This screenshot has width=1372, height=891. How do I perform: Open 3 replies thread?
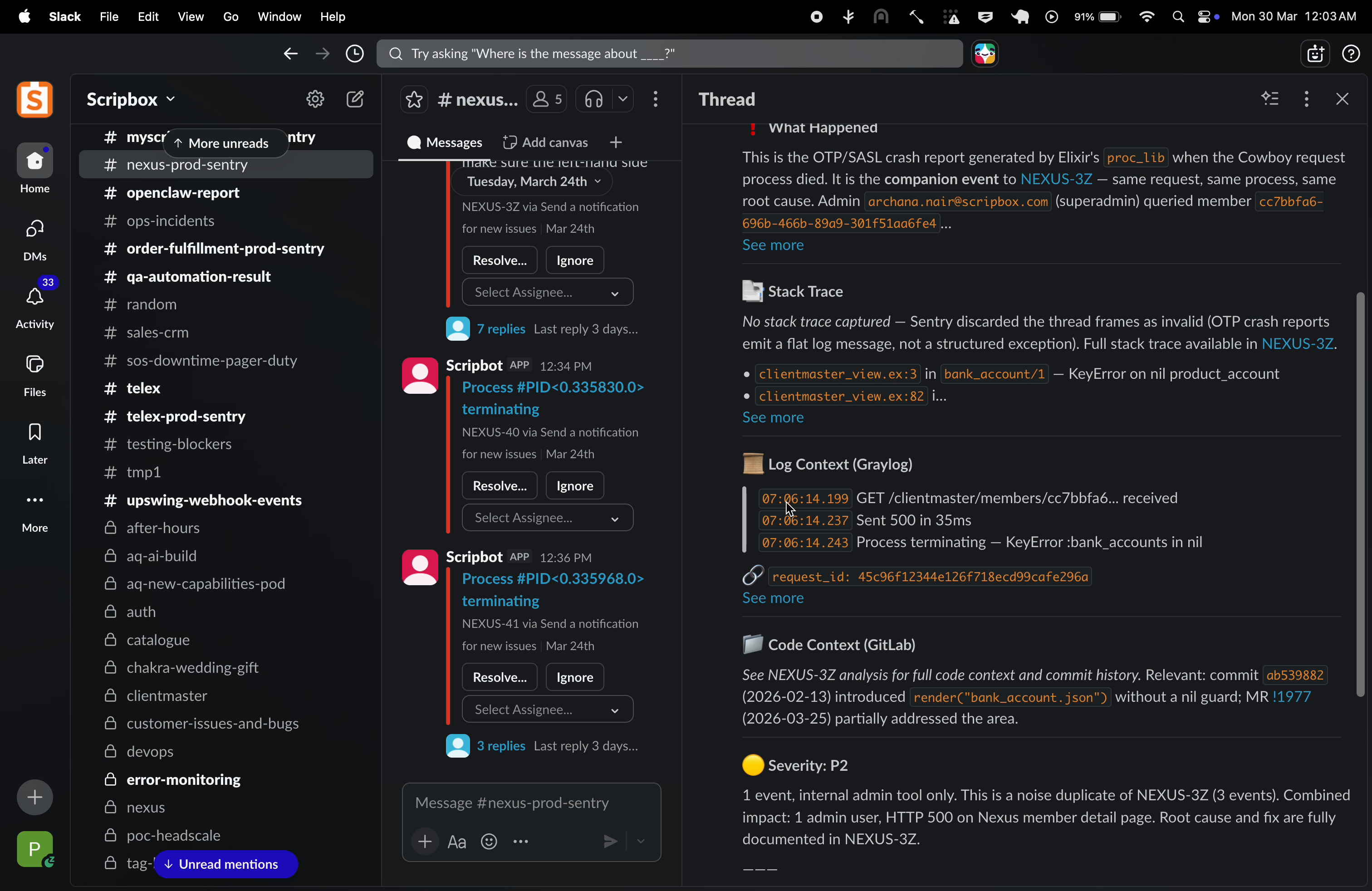(x=500, y=746)
